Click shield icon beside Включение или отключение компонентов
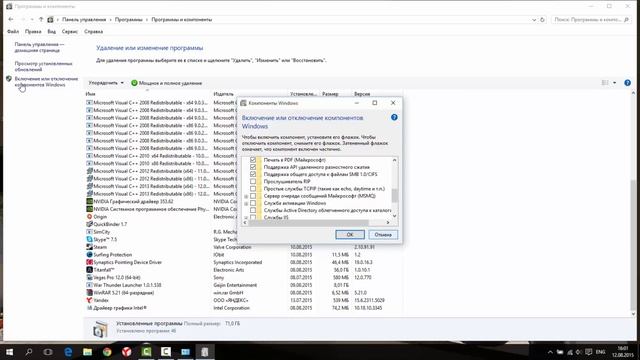 click(x=9, y=79)
